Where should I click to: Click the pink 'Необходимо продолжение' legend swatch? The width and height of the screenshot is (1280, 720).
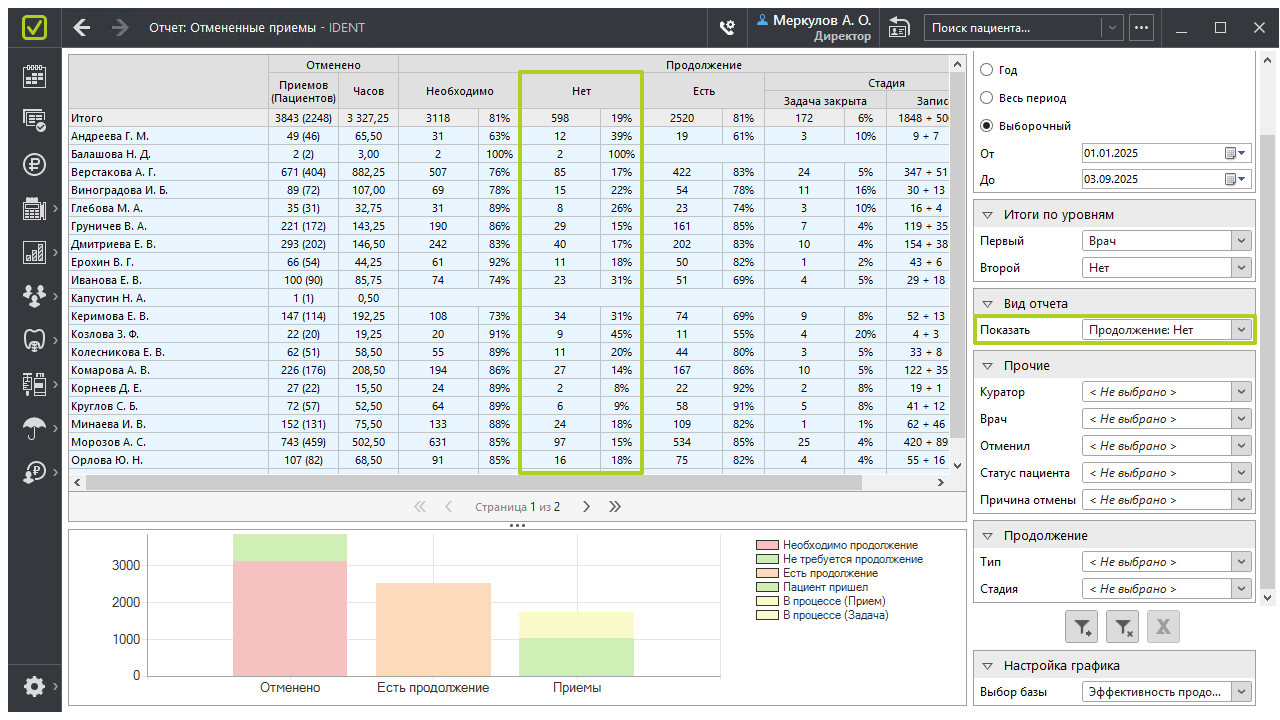[x=767, y=545]
